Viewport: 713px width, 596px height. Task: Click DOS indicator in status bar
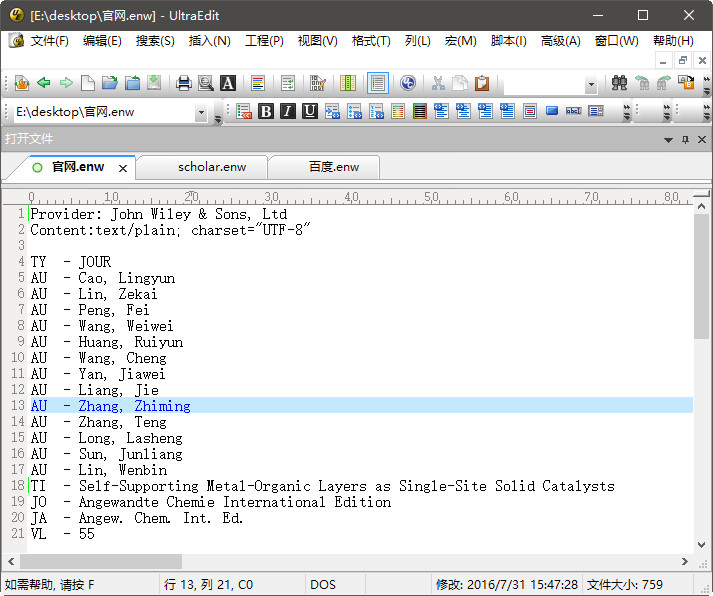pyautogui.click(x=323, y=585)
